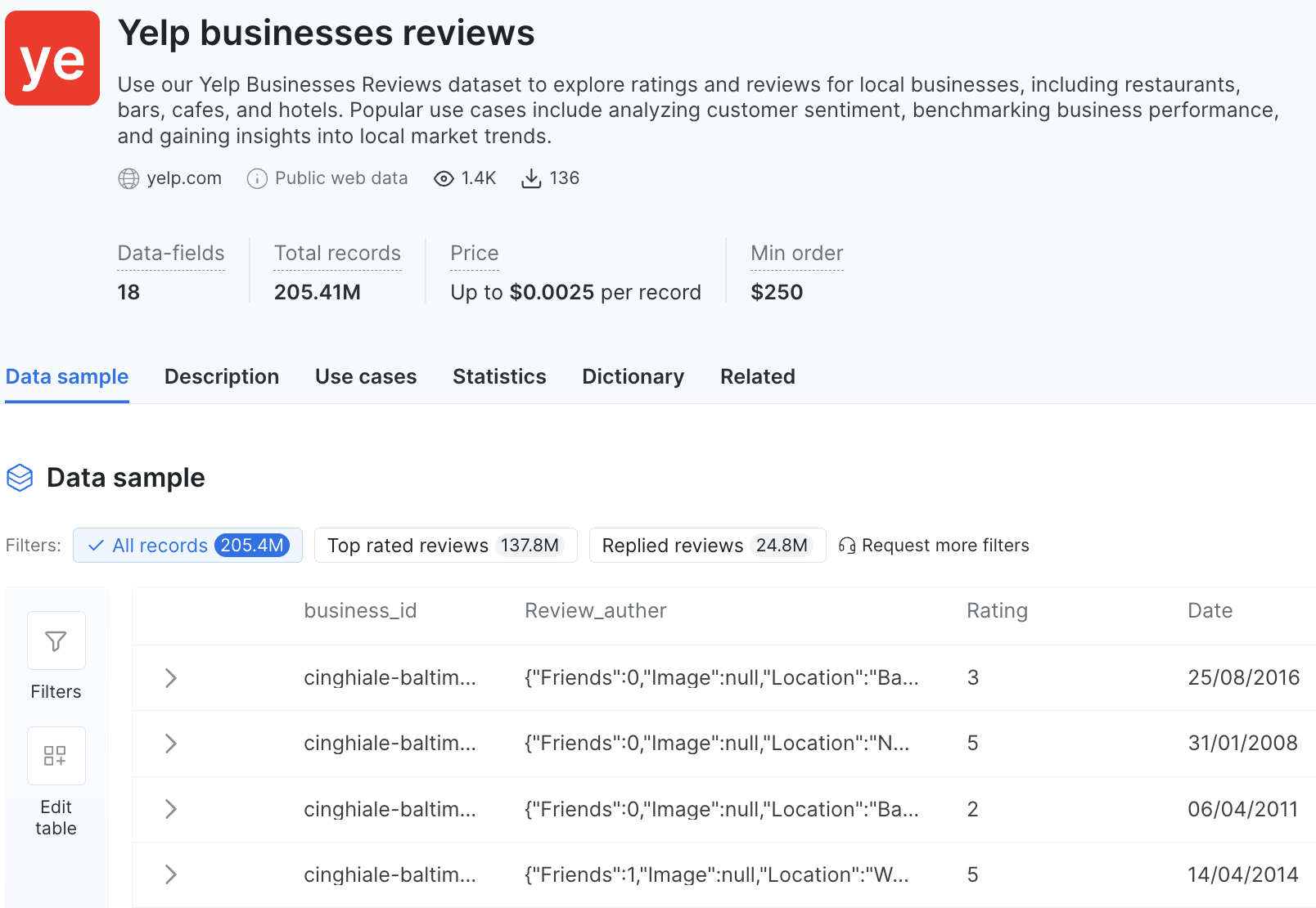Click the Rating column header
The image size is (1316, 908).
(x=997, y=611)
